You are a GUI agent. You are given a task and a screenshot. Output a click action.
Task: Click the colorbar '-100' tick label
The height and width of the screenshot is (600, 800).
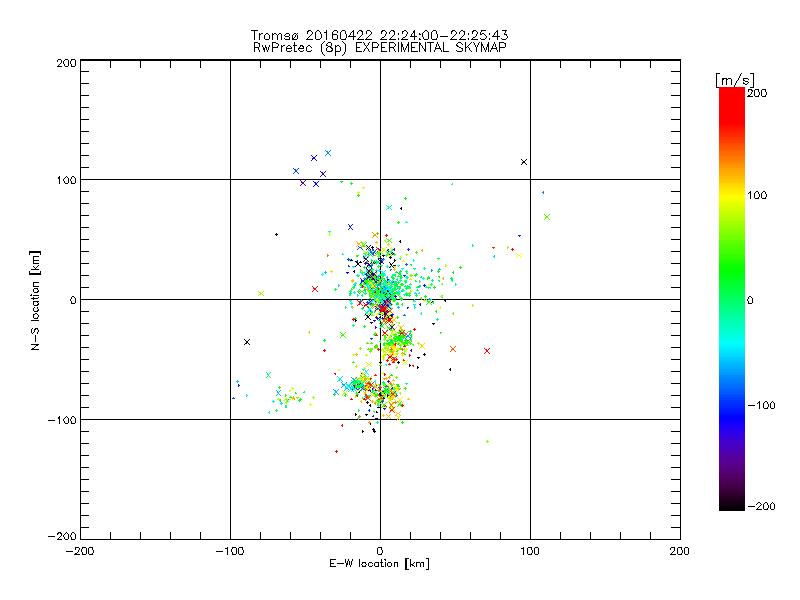(x=761, y=405)
